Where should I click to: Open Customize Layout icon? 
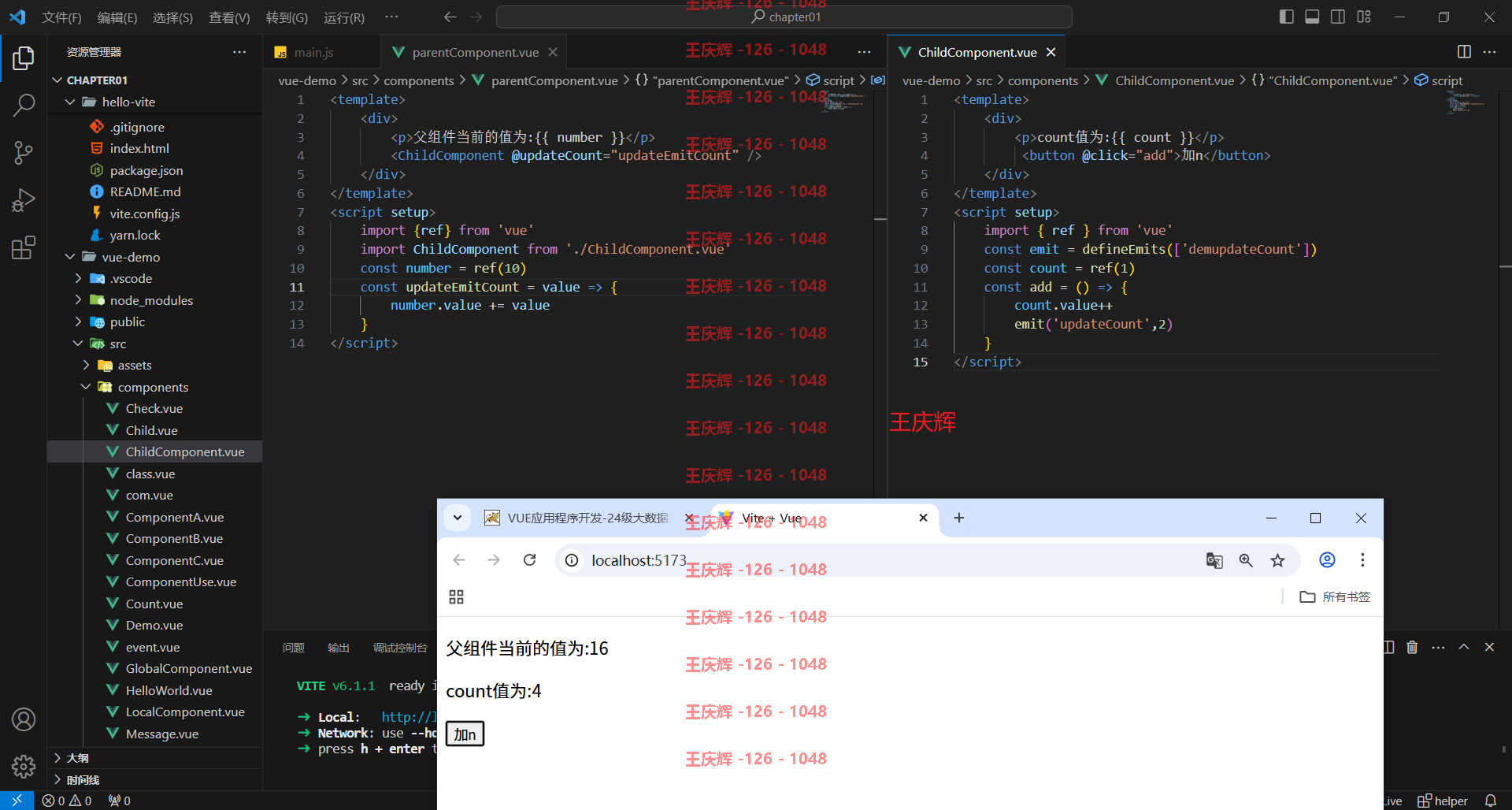coord(1364,17)
